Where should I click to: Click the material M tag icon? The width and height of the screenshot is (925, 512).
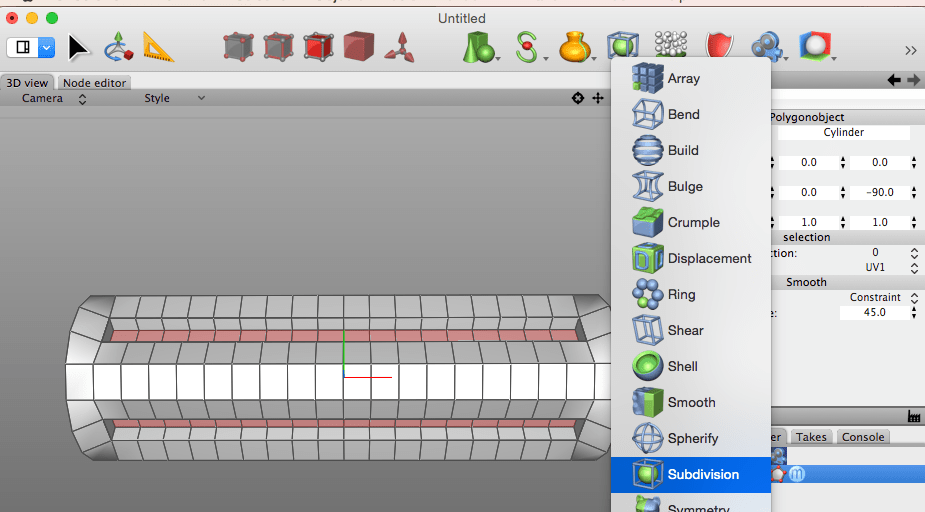pyautogui.click(x=797, y=474)
